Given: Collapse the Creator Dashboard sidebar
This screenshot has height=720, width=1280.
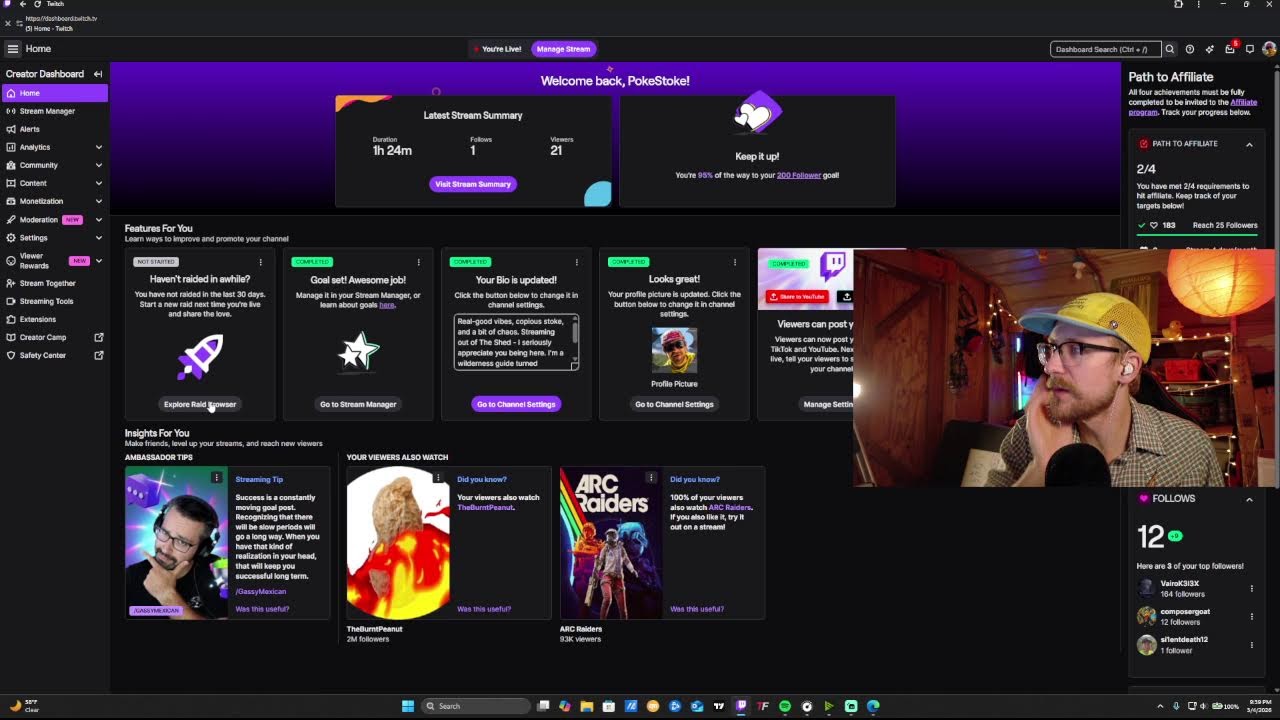Looking at the screenshot, I should pos(98,74).
